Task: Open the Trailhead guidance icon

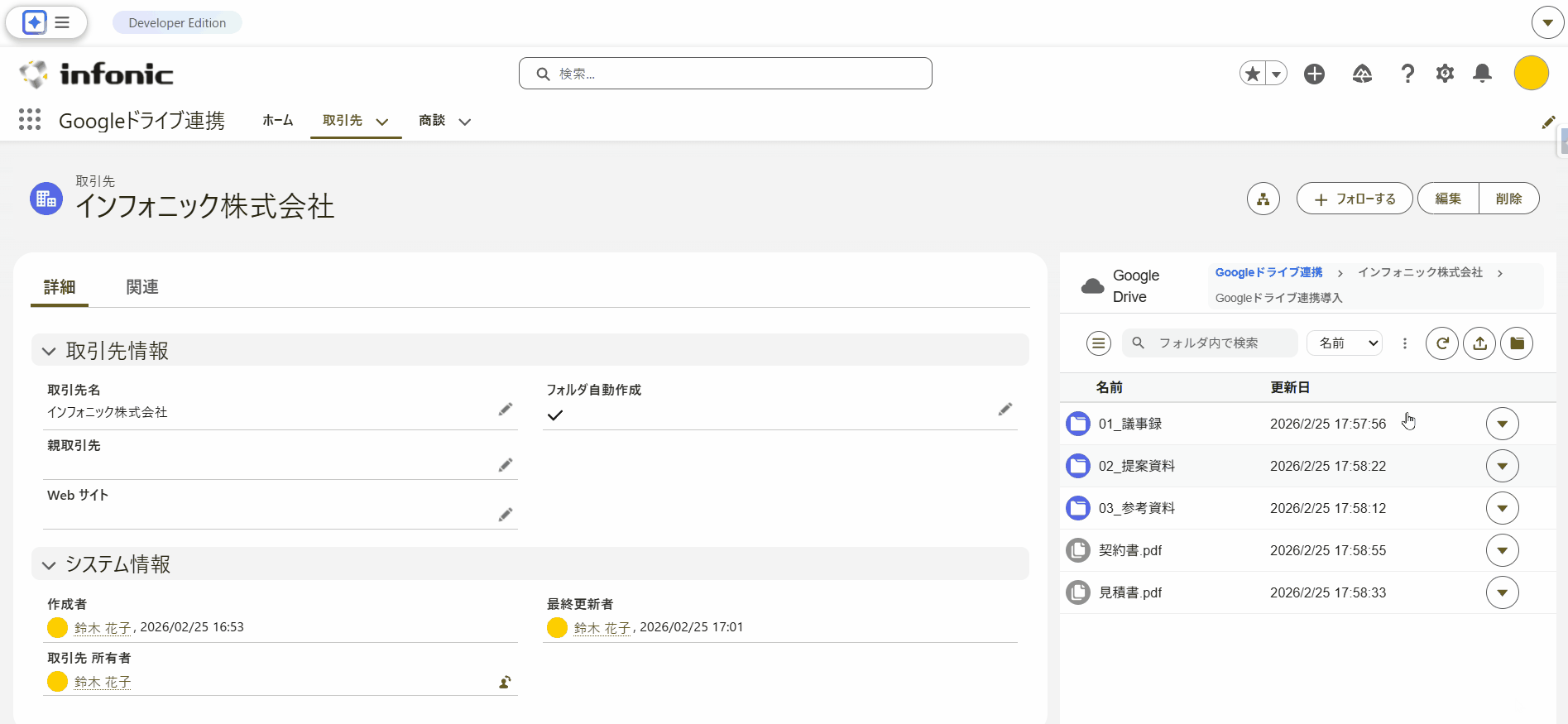Action: point(1362,74)
